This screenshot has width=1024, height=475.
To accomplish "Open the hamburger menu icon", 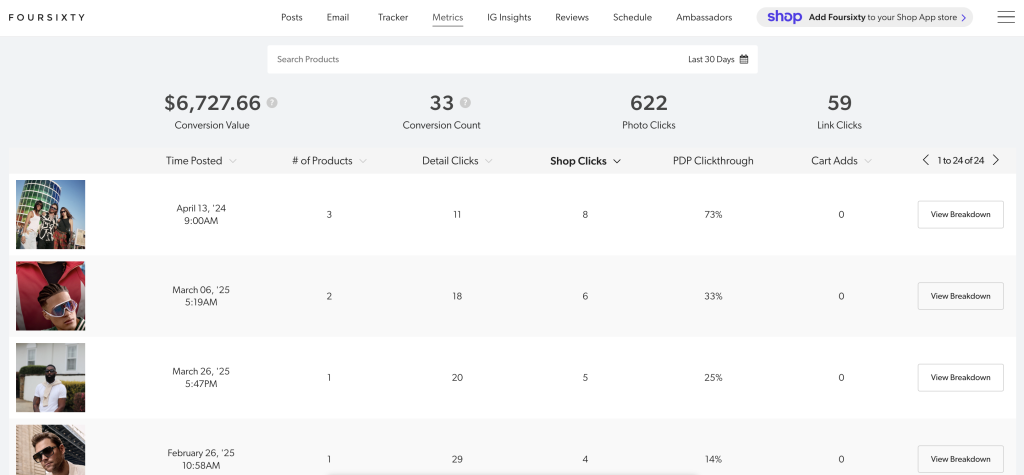I will (1005, 17).
